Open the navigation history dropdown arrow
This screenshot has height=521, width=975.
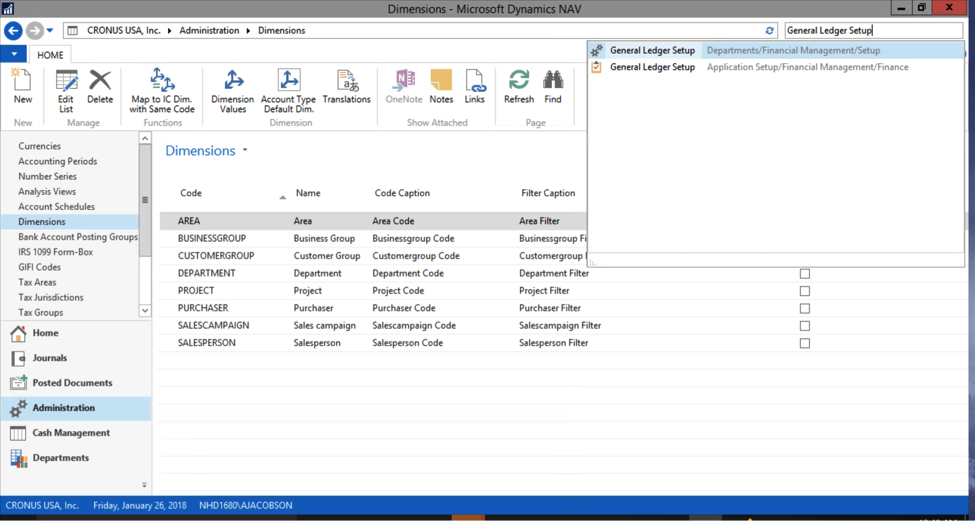coord(50,30)
